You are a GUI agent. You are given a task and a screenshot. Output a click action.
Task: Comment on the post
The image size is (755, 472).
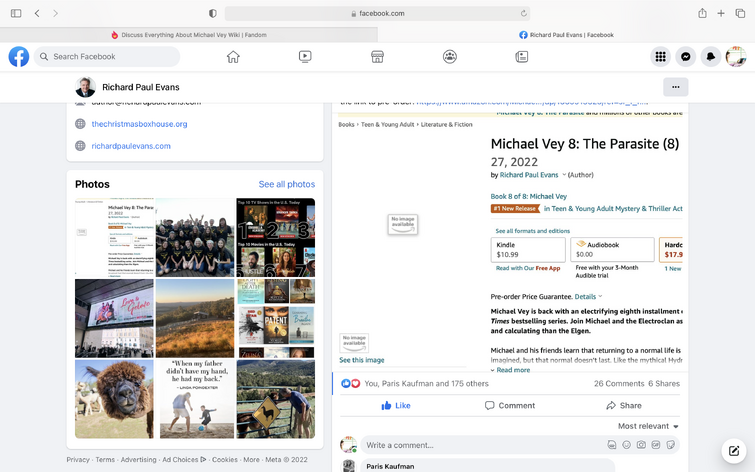click(x=510, y=406)
